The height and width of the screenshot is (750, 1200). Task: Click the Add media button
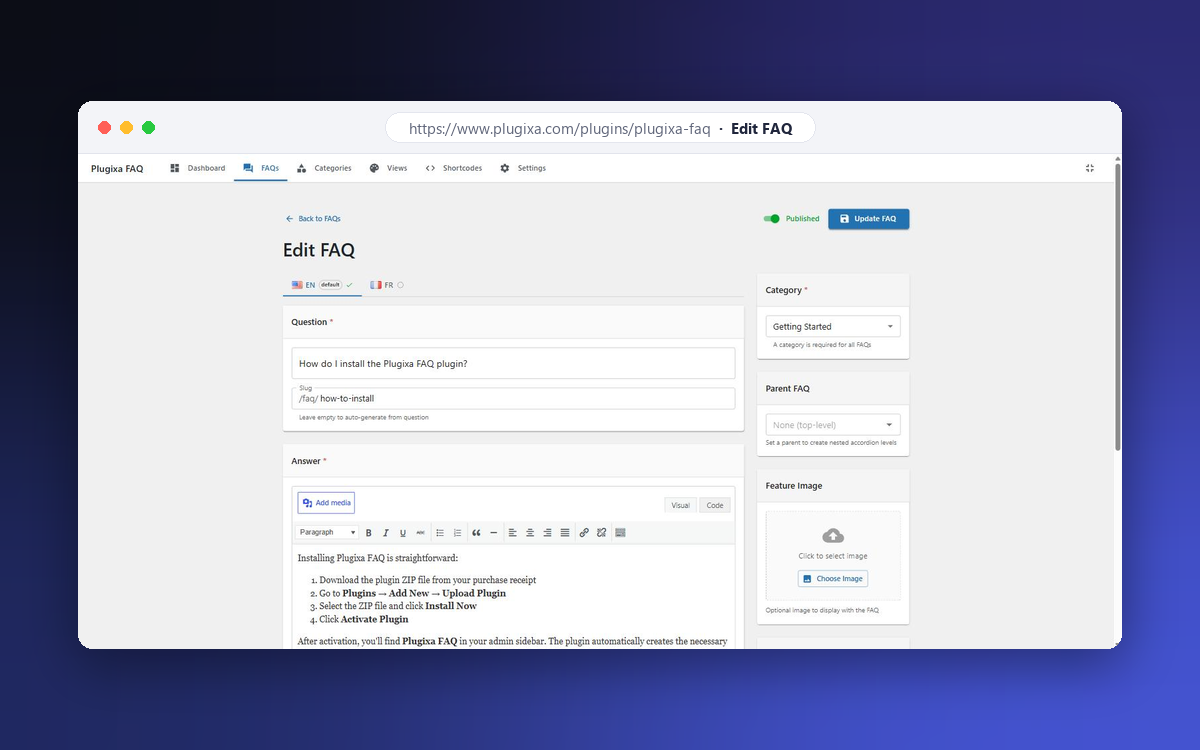pyautogui.click(x=326, y=503)
